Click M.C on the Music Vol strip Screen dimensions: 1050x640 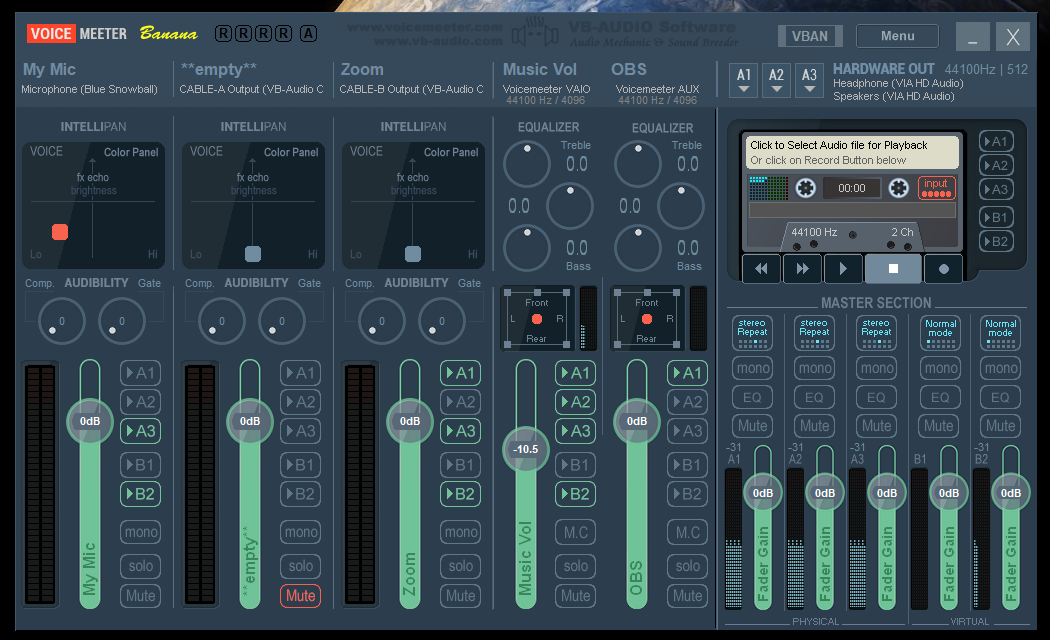pyautogui.click(x=576, y=532)
